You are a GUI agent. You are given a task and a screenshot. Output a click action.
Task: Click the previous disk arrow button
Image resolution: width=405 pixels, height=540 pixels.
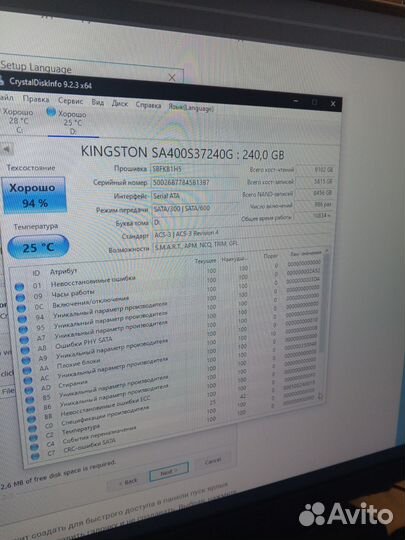point(7,149)
